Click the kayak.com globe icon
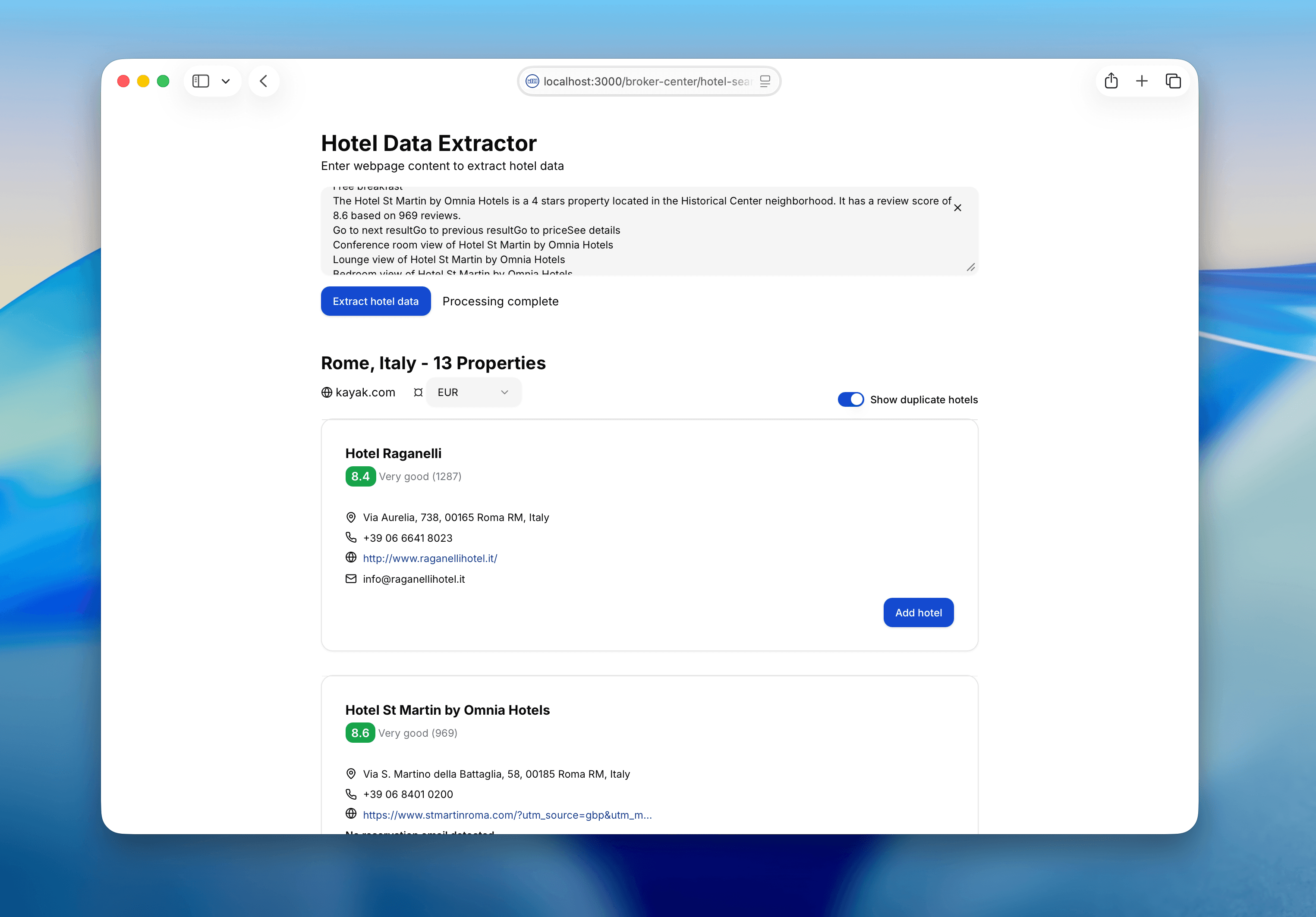Viewport: 1316px width, 917px height. [x=327, y=393]
